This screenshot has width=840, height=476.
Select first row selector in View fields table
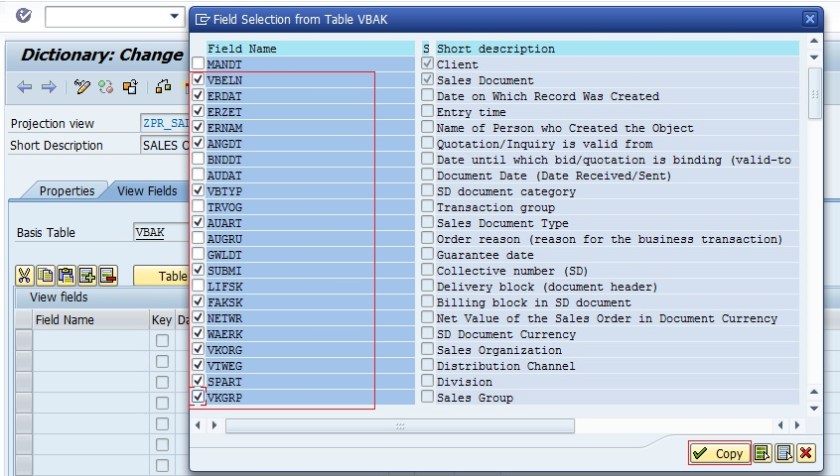click(24, 341)
